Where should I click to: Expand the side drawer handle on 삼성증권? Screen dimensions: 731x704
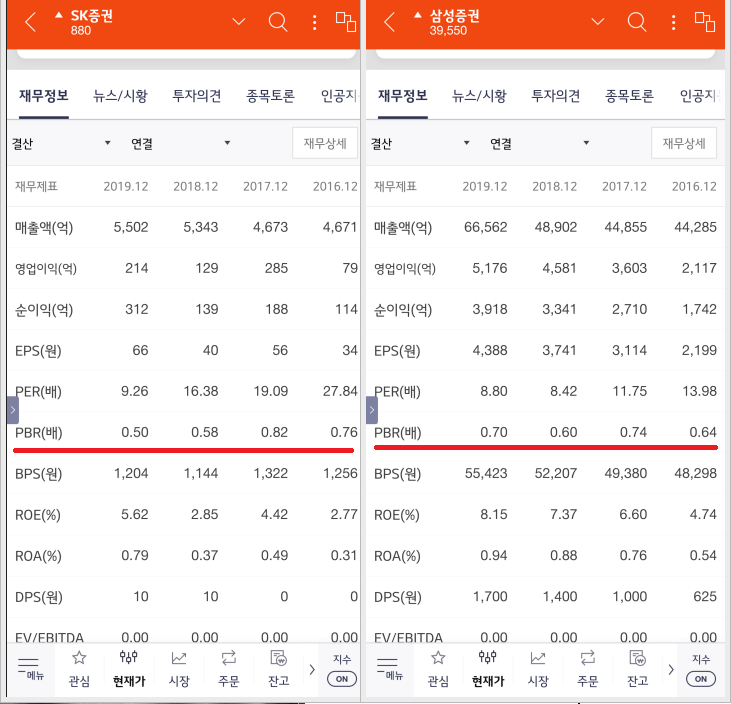(372, 410)
